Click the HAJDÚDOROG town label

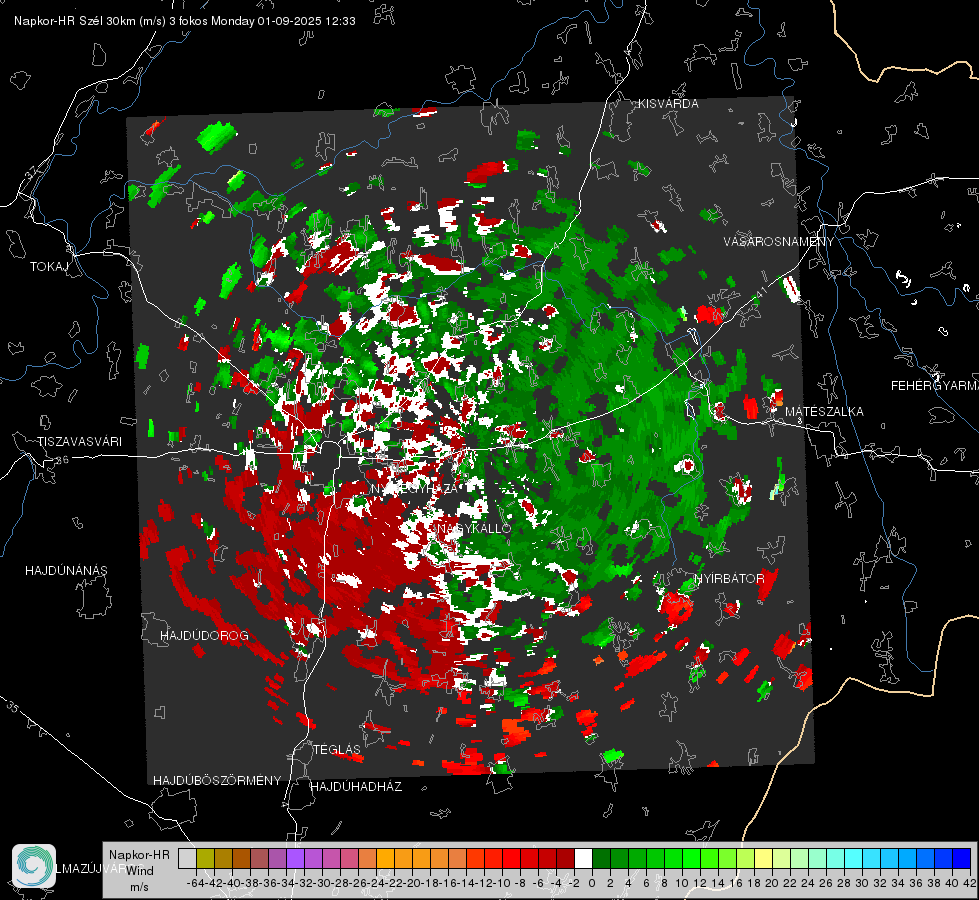204,635
